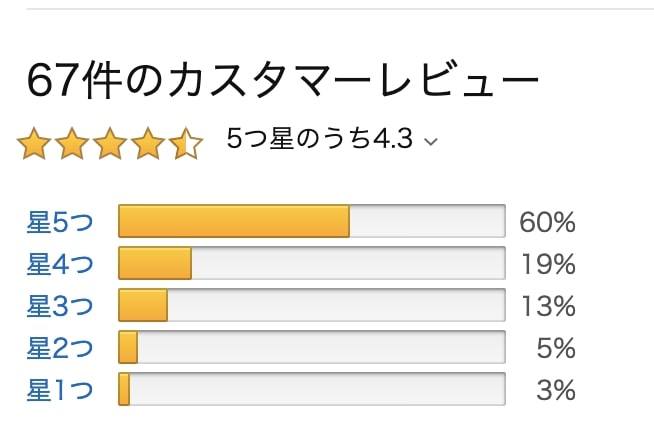Open the 5つ星のうち4.3 rating text
Image resolution: width=654 pixels, height=428 pixels.
[x=319, y=138]
